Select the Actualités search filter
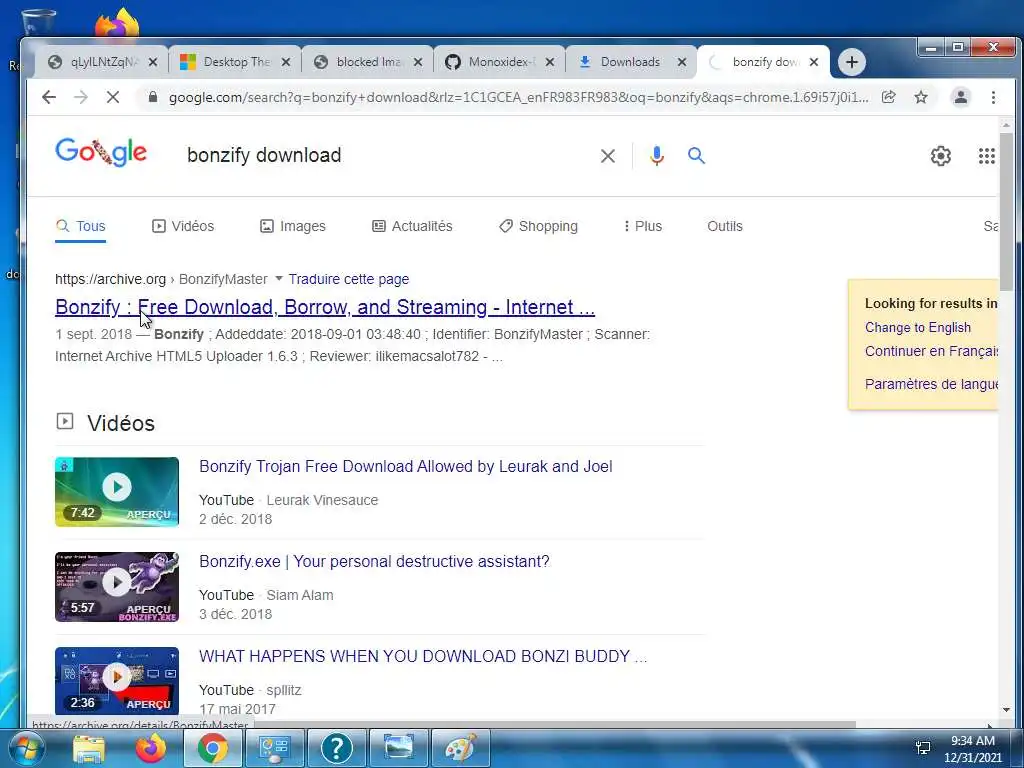This screenshot has width=1024, height=768. click(412, 226)
